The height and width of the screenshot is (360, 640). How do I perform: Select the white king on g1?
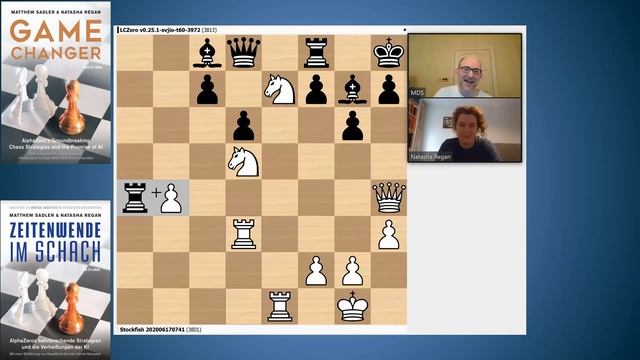coord(352,306)
